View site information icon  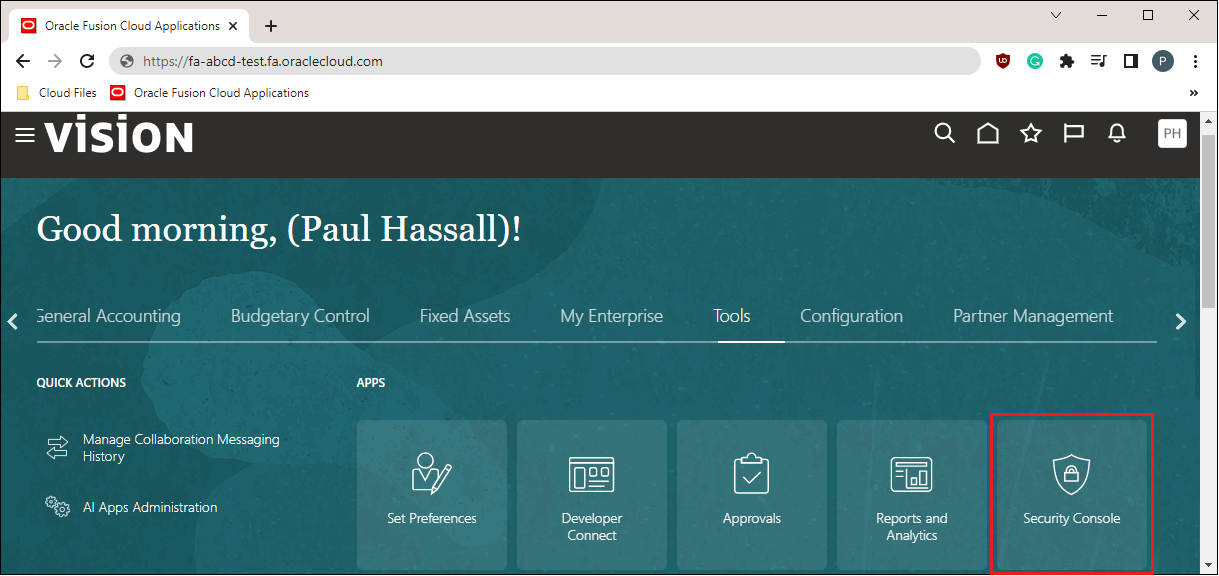(127, 61)
